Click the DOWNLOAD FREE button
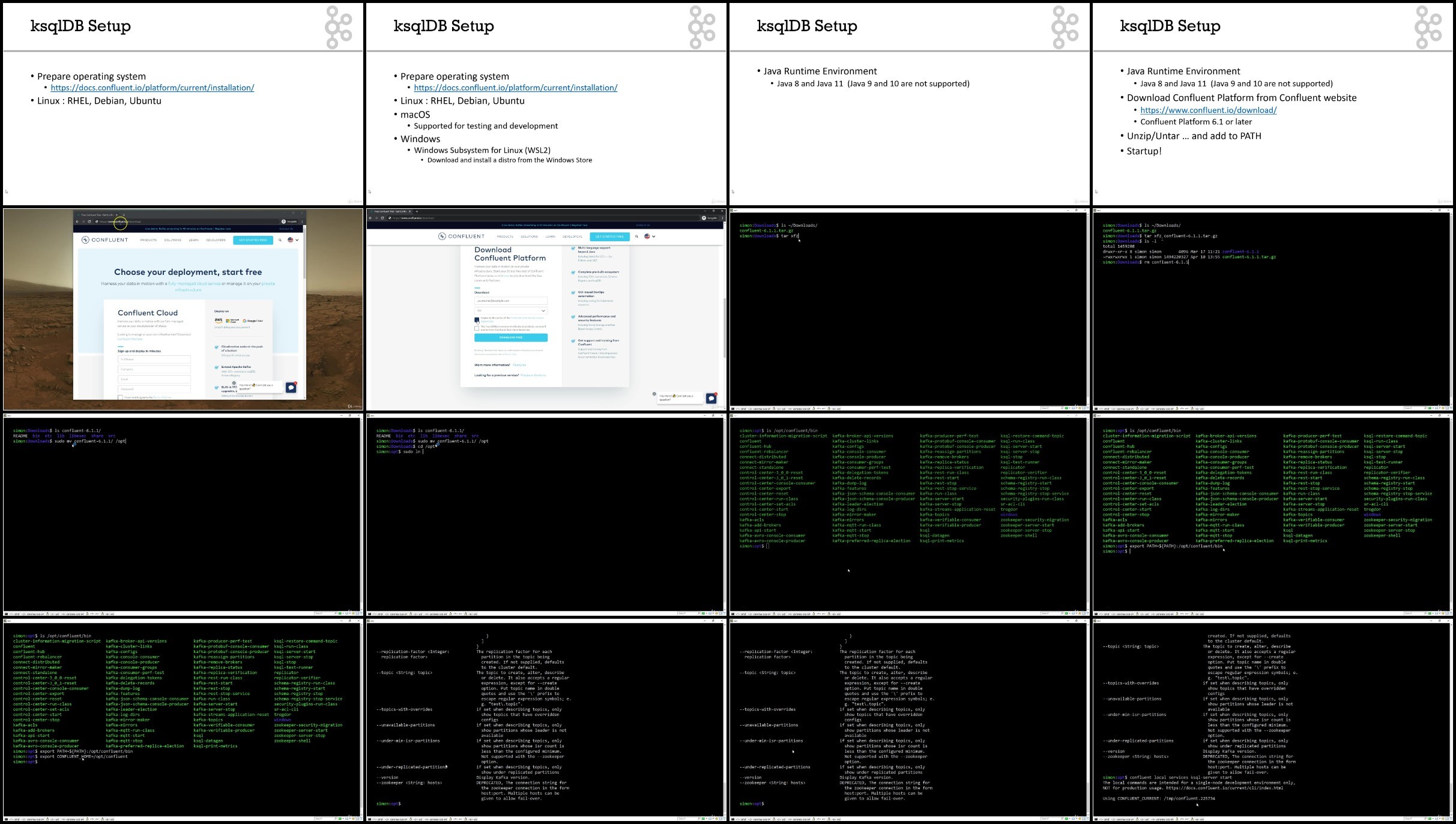The width and height of the screenshot is (1456, 824). [511, 337]
